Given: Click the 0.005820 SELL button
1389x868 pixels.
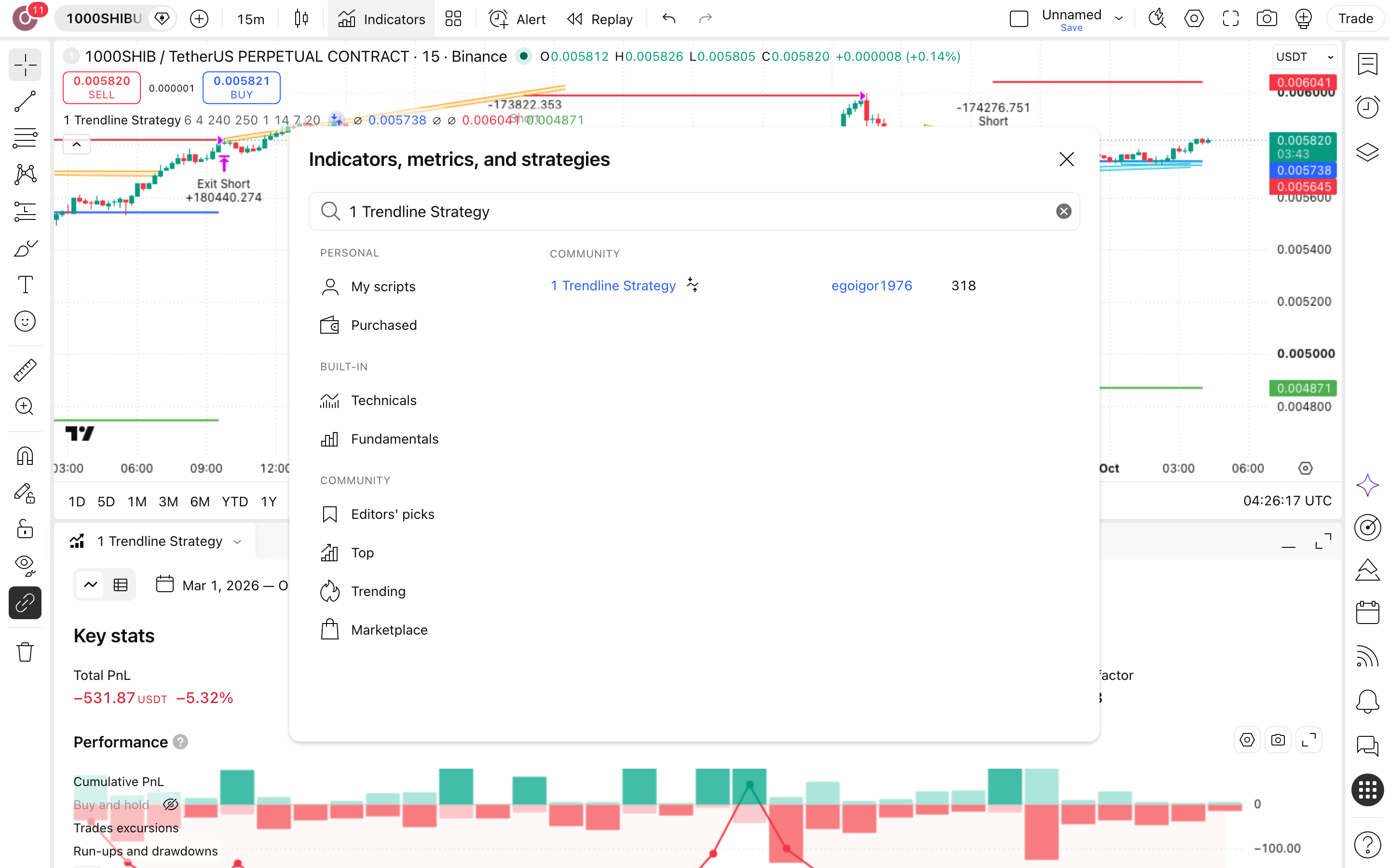Looking at the screenshot, I should click(102, 87).
